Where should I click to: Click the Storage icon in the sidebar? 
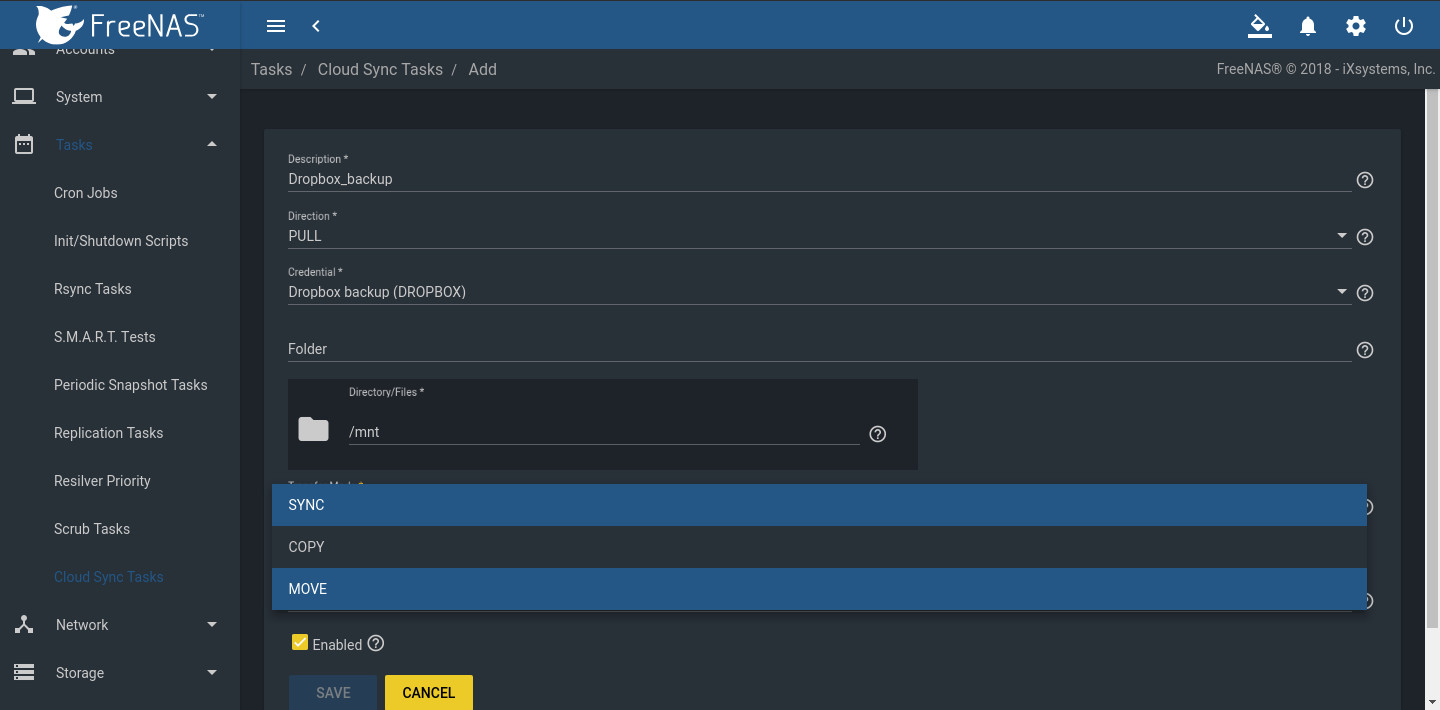click(24, 673)
